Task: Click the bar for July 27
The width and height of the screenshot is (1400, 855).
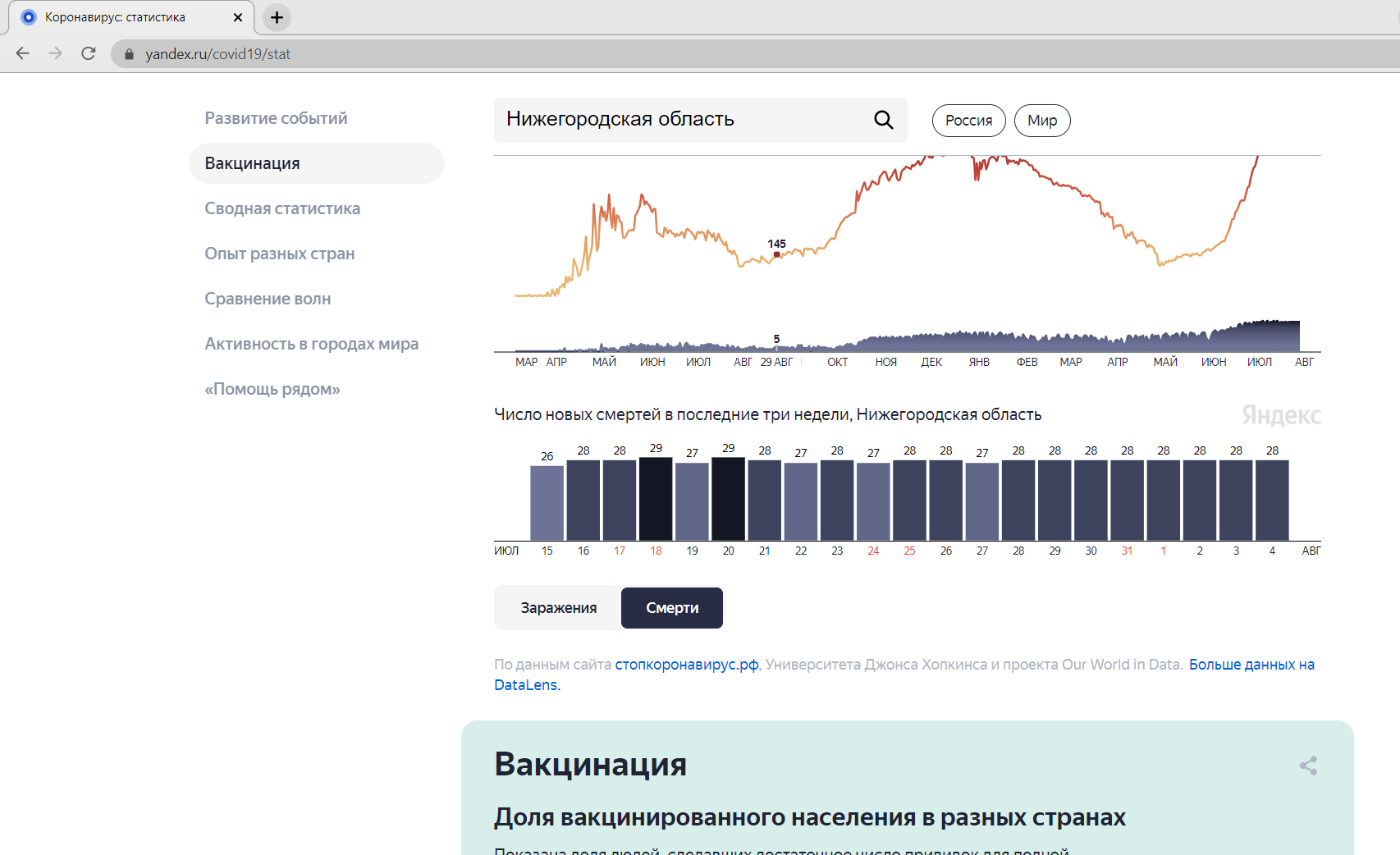Action: 982,501
